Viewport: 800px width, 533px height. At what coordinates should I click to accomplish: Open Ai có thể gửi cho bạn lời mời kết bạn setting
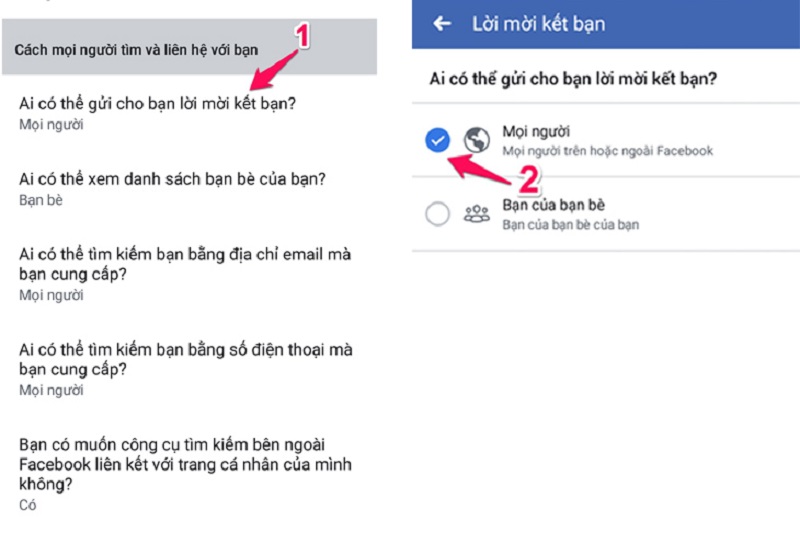(189, 113)
